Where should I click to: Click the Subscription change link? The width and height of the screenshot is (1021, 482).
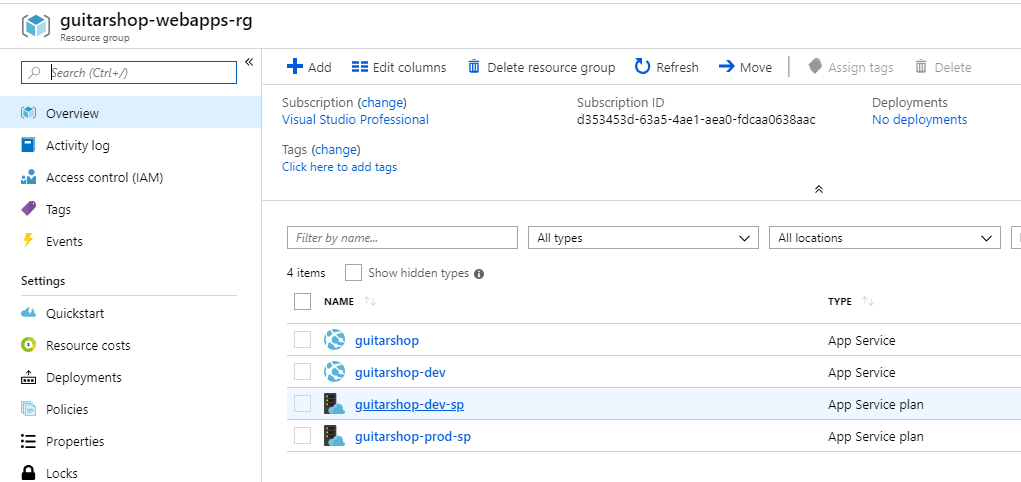382,102
